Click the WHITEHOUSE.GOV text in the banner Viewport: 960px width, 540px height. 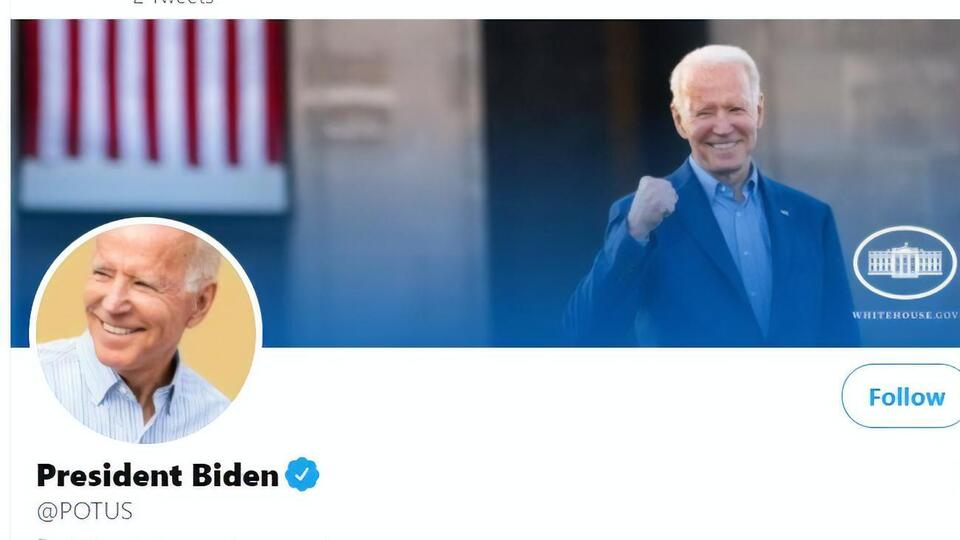[x=905, y=315]
